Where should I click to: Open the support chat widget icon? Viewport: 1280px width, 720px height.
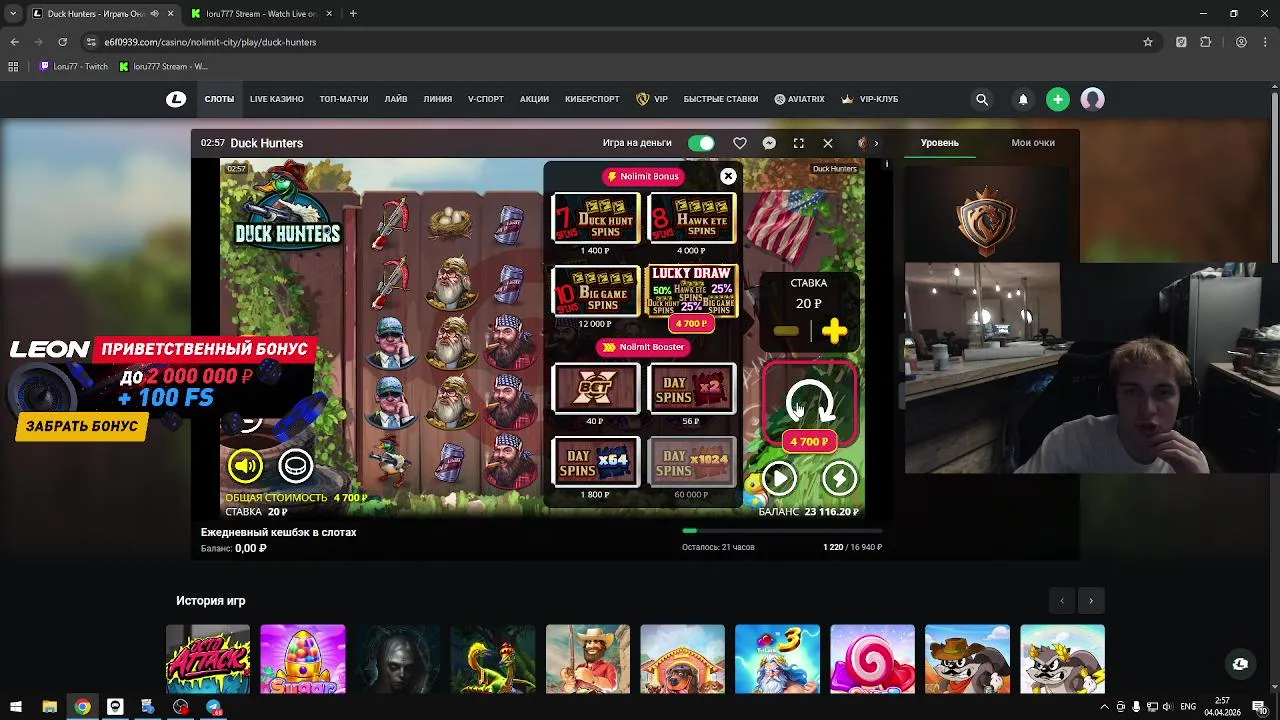[x=1240, y=664]
